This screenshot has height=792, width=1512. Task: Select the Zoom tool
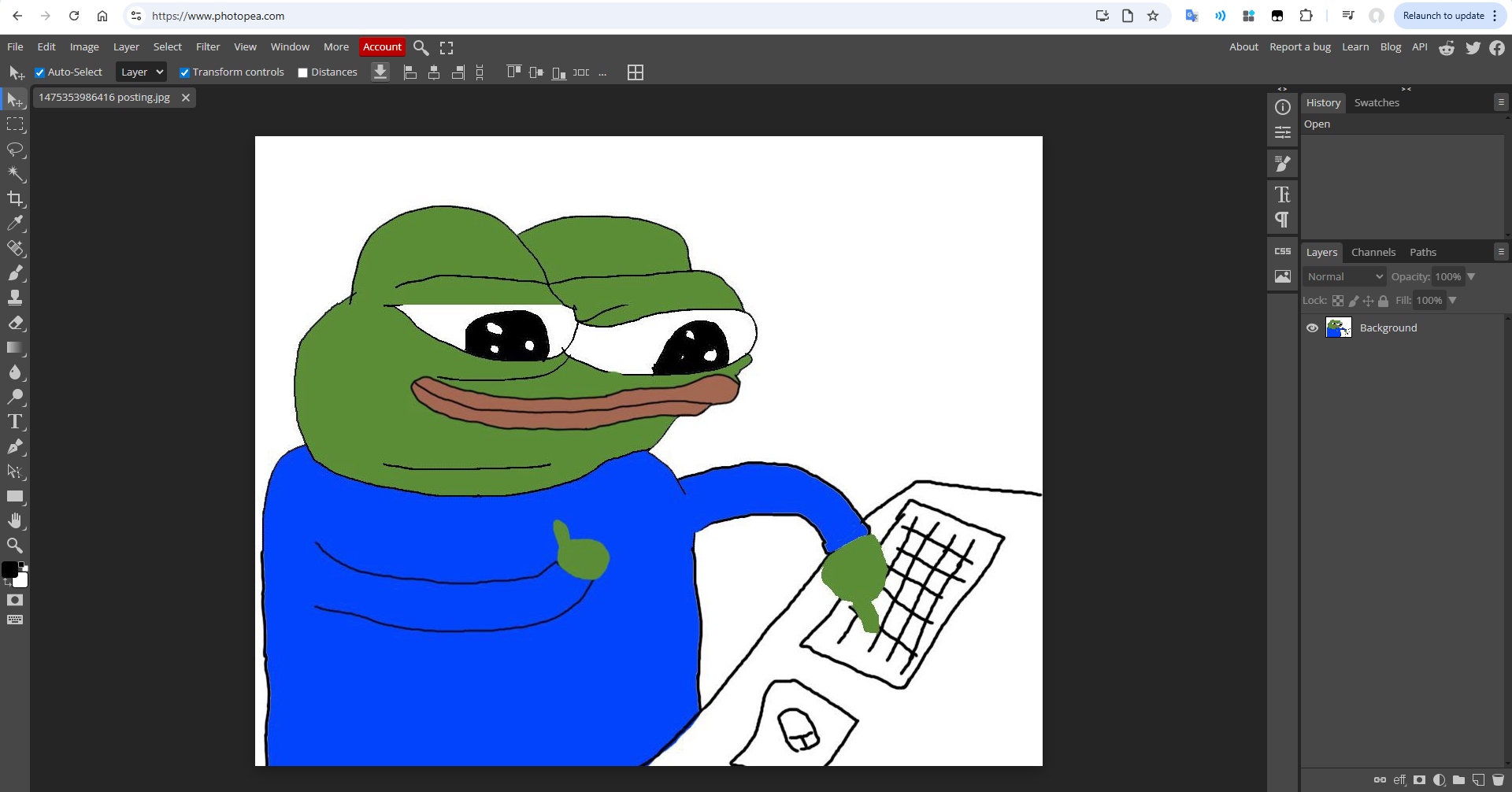coord(15,546)
